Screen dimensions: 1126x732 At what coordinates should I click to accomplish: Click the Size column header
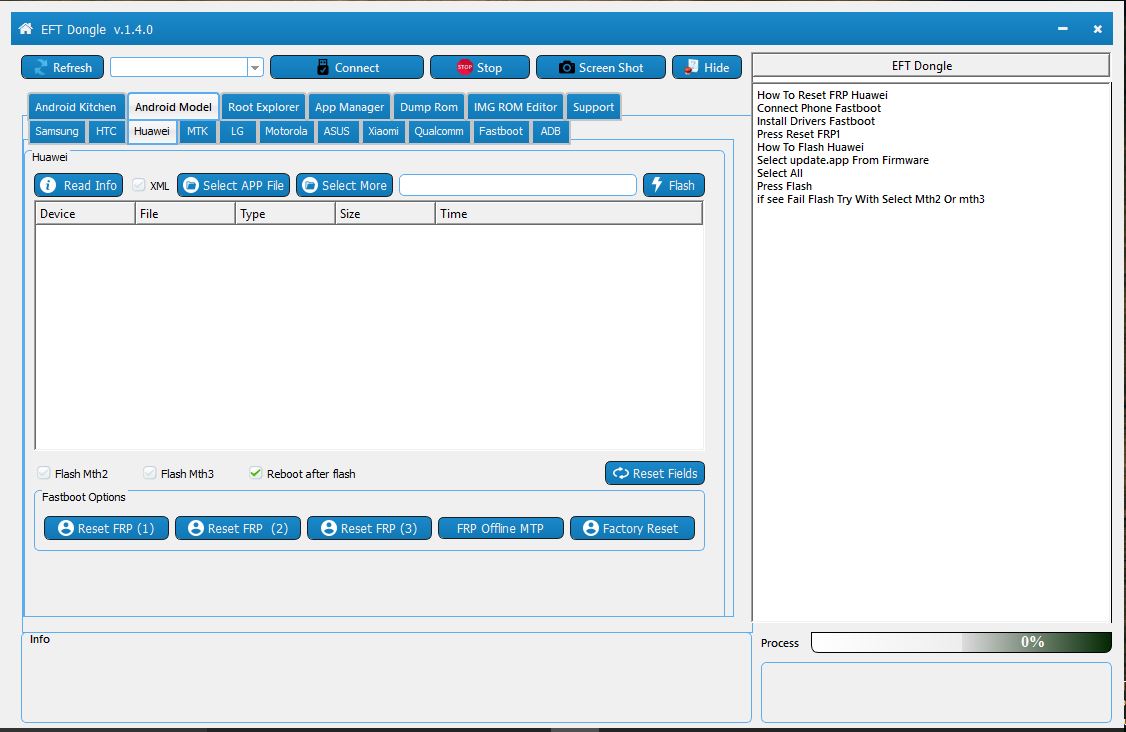tap(385, 213)
